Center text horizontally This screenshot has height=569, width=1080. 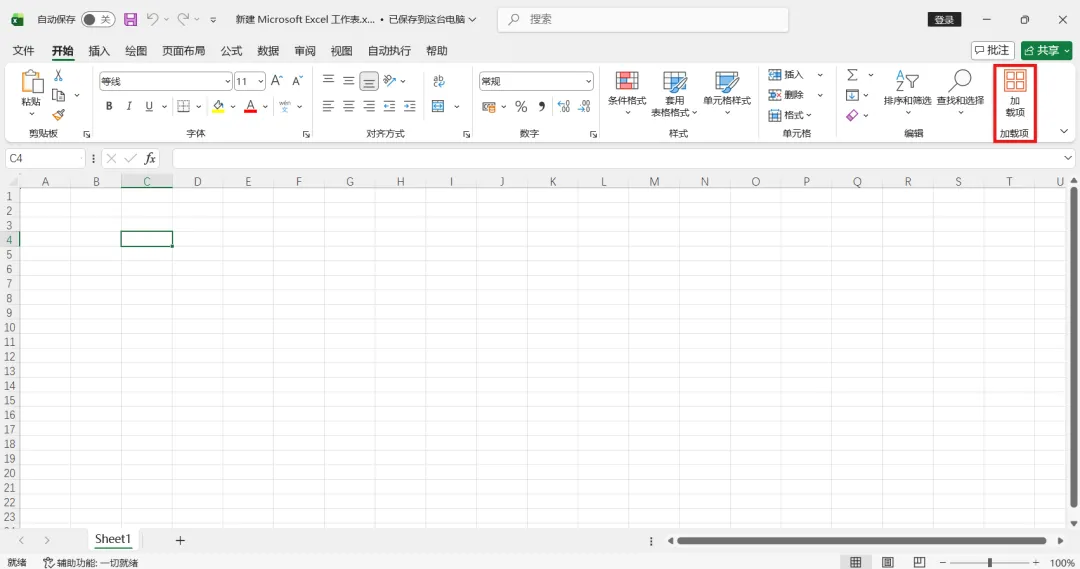click(x=349, y=106)
